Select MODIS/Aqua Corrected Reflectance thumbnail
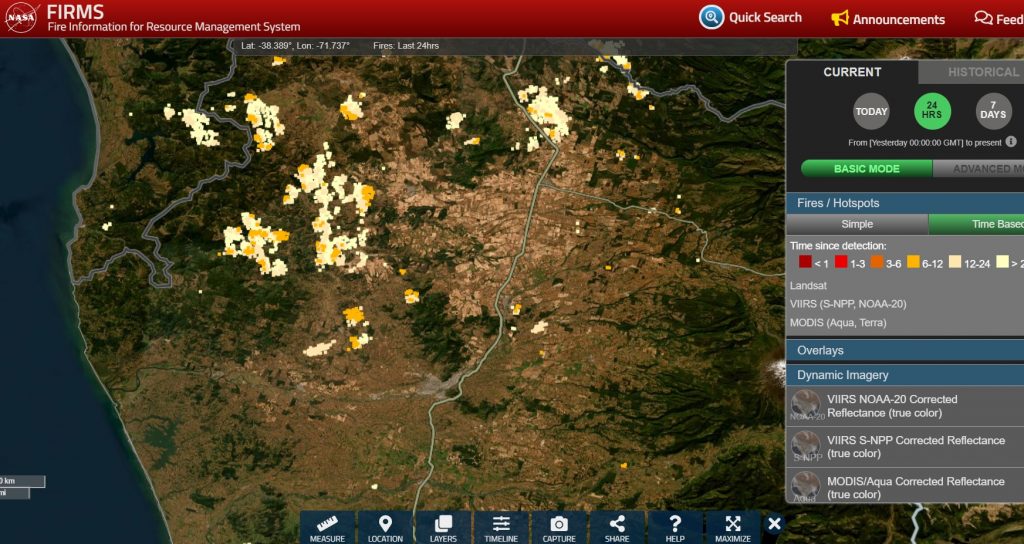Screen dimensions: 1024x544 [806, 487]
